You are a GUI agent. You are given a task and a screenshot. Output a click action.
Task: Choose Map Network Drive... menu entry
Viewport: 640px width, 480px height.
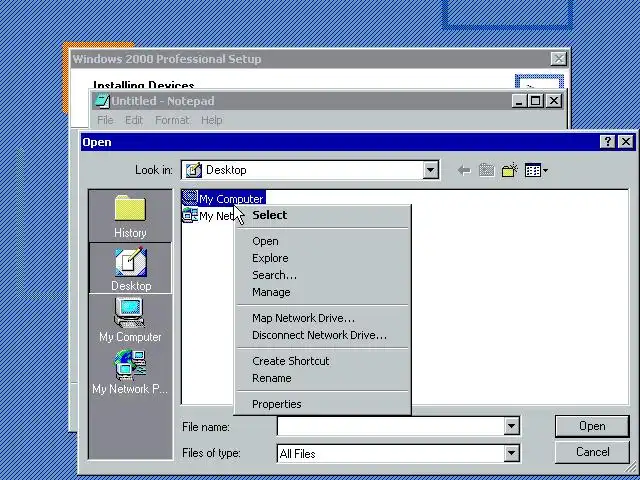322,318
